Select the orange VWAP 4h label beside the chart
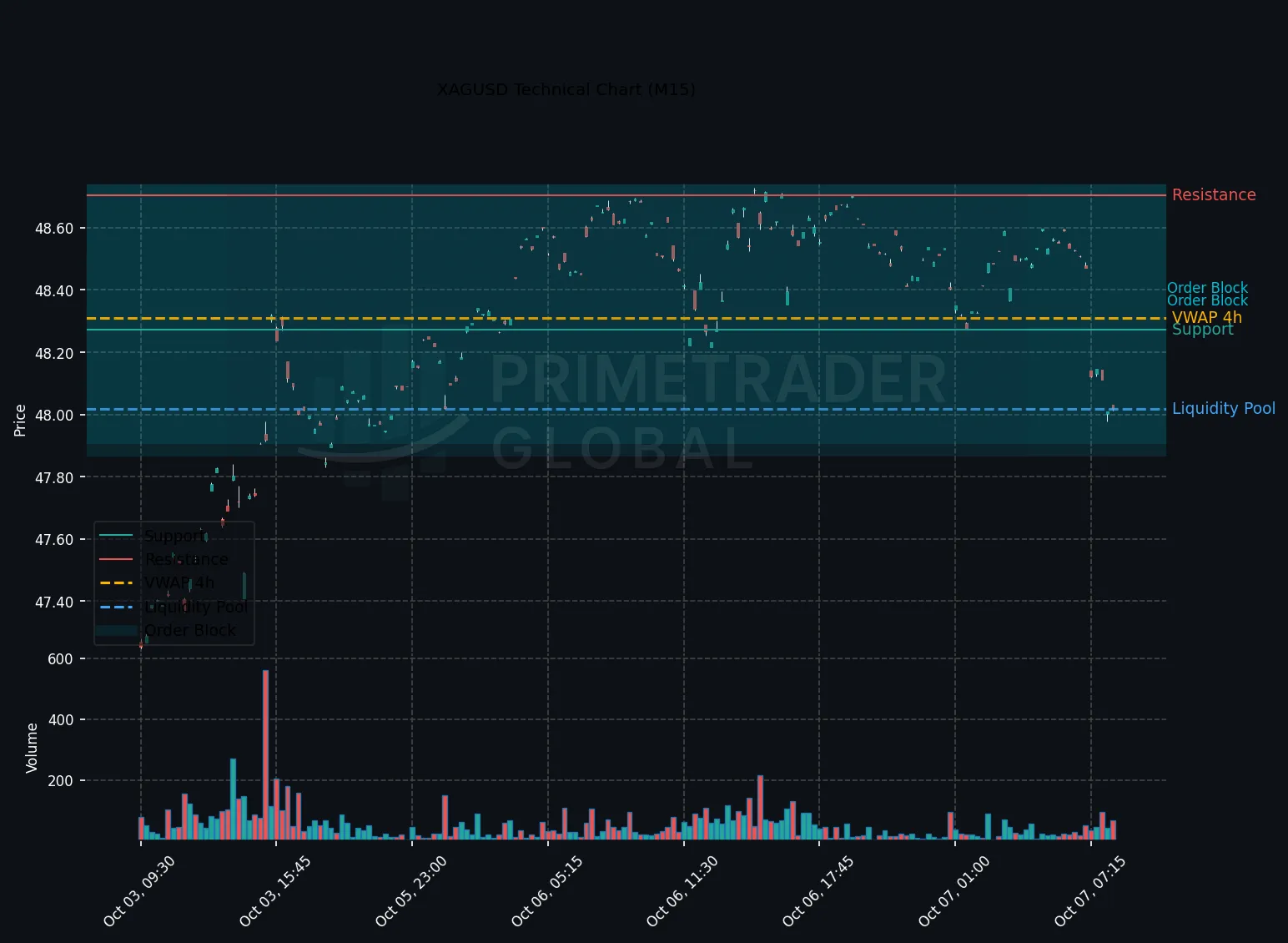The height and width of the screenshot is (943, 1288). [1206, 317]
